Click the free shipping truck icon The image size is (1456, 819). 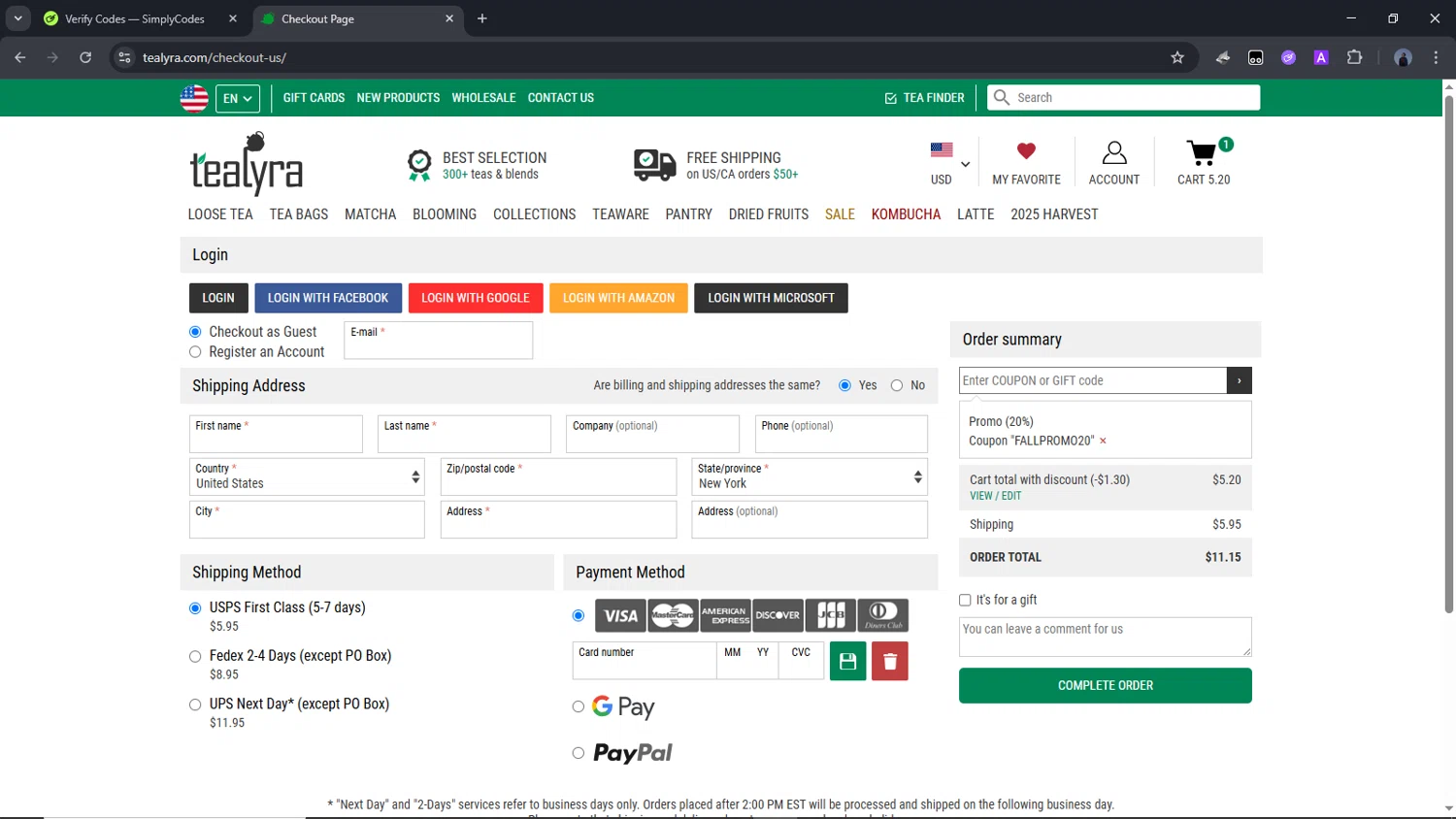coord(655,165)
